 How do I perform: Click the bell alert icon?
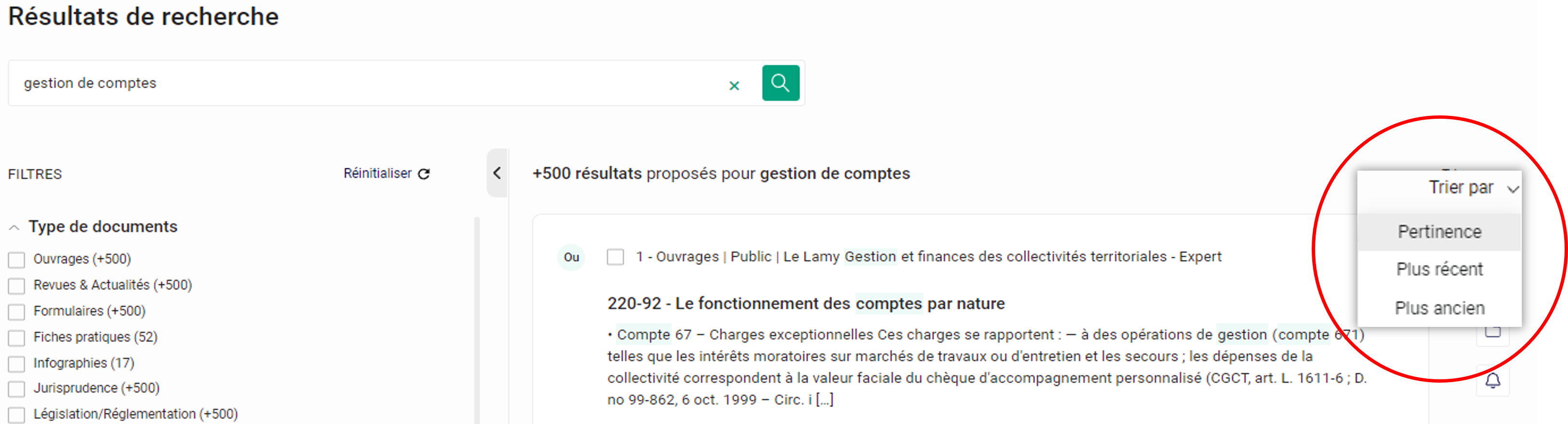point(1493,381)
